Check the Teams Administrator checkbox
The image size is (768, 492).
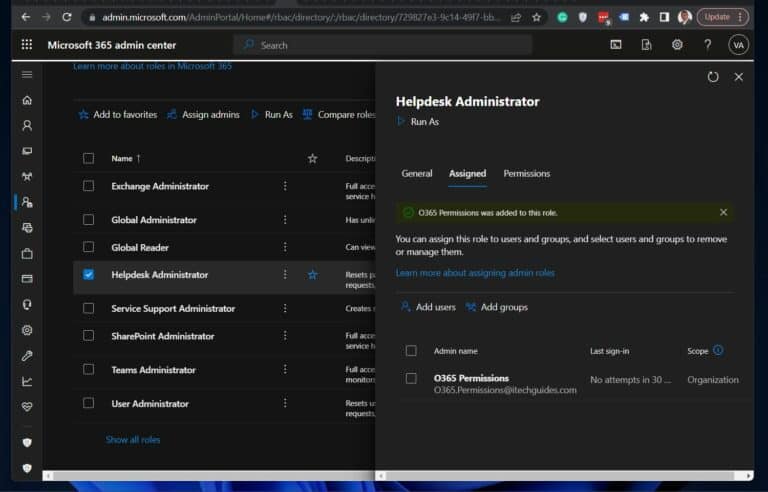pos(88,369)
